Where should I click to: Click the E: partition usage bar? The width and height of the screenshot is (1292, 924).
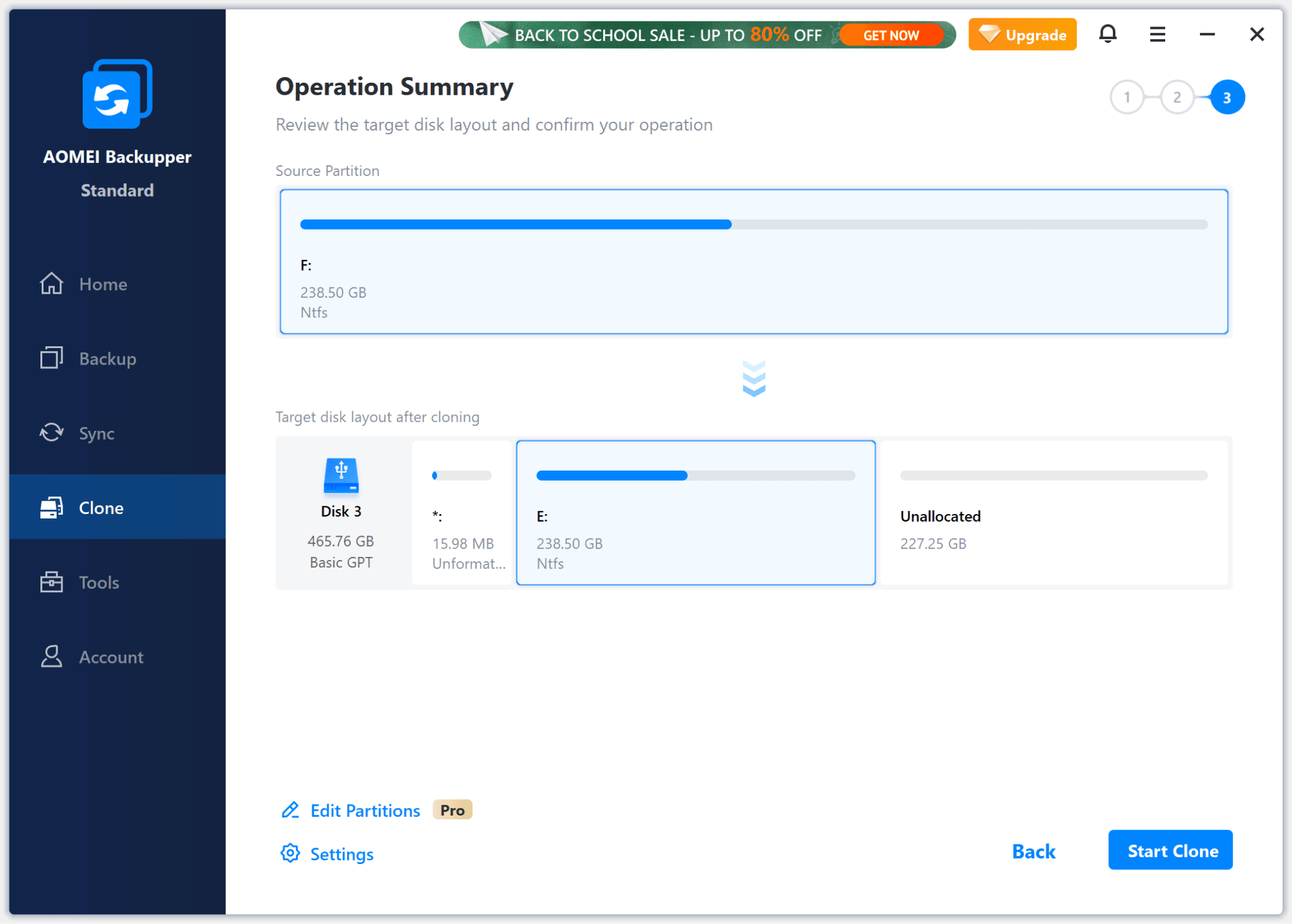(696, 476)
